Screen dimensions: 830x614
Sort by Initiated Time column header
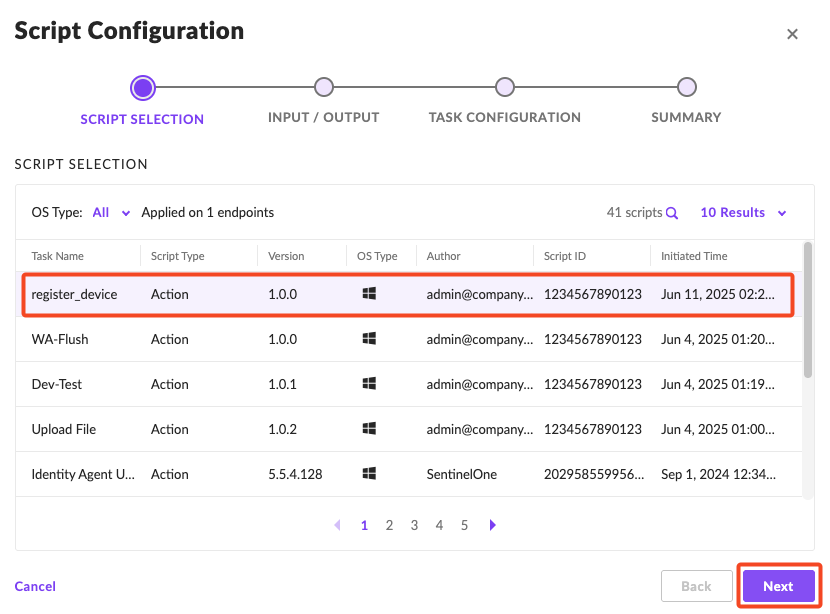click(x=694, y=256)
